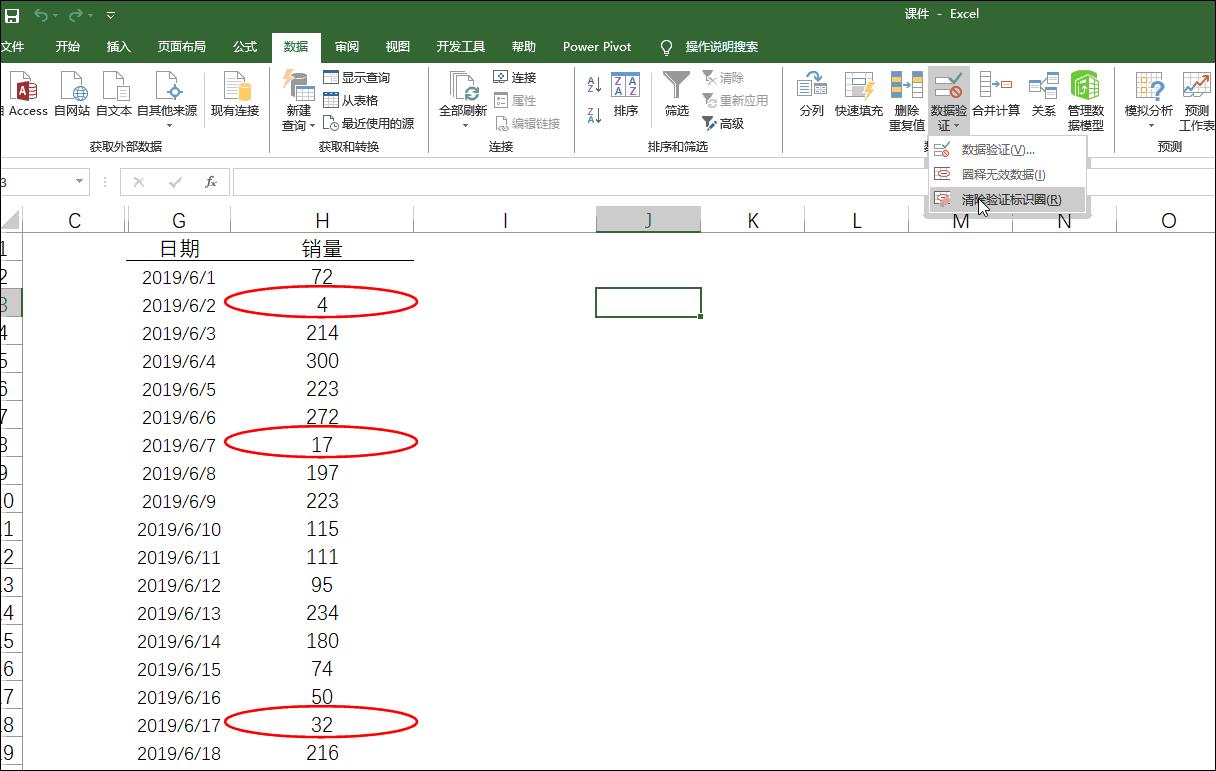Expand the Quick Access Toolbar customize arrow

tap(110, 15)
